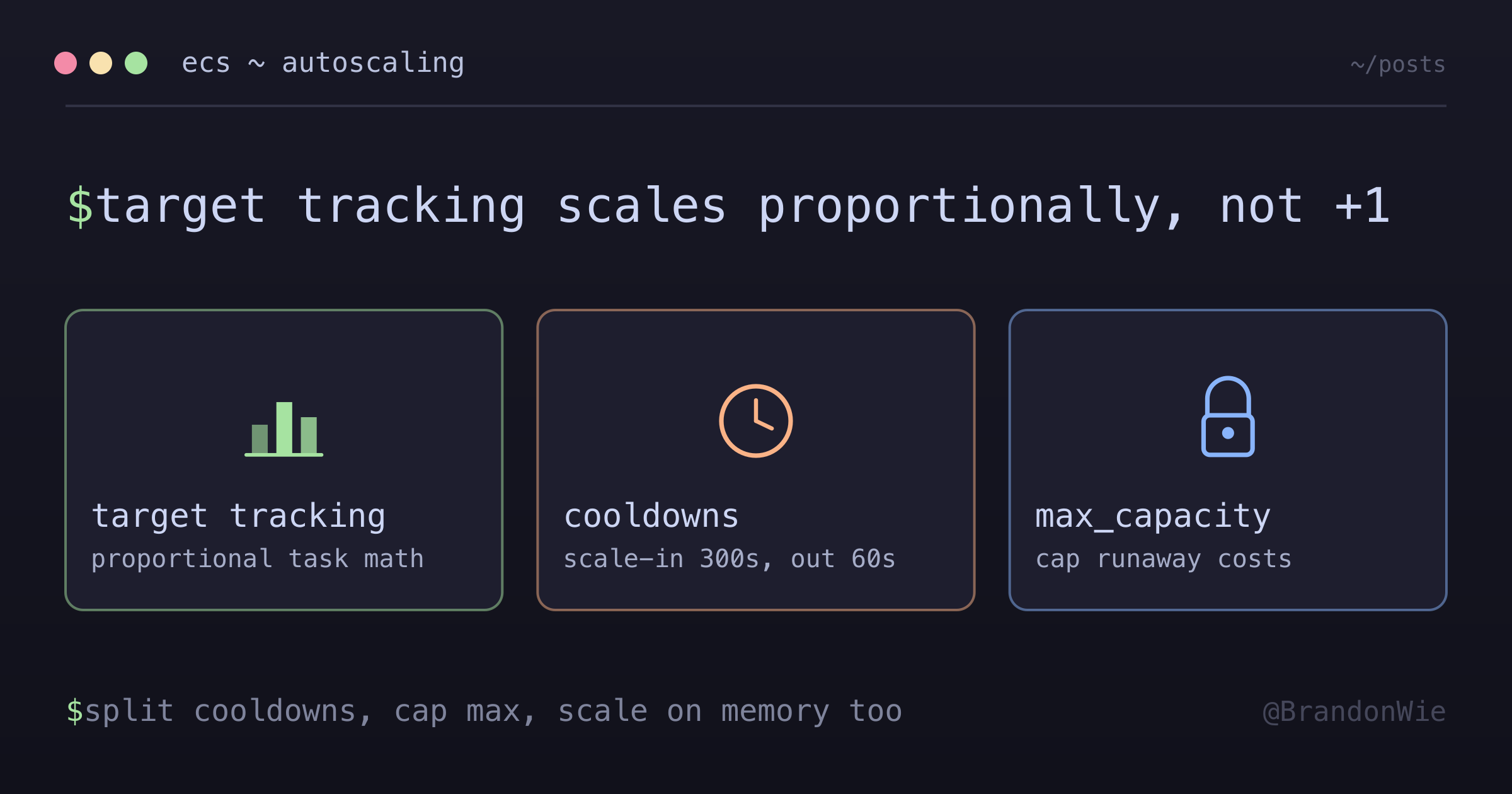
Task: Click the orange clock icon
Action: click(x=756, y=421)
